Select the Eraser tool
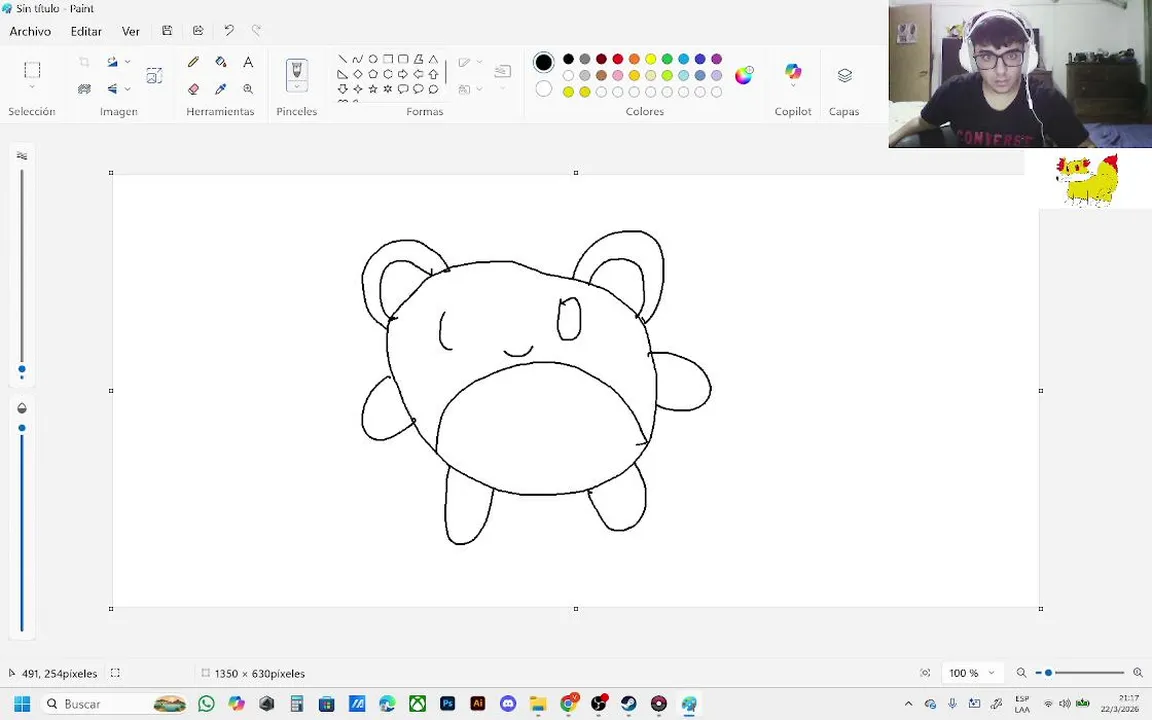The width and height of the screenshot is (1152, 720). point(193,89)
